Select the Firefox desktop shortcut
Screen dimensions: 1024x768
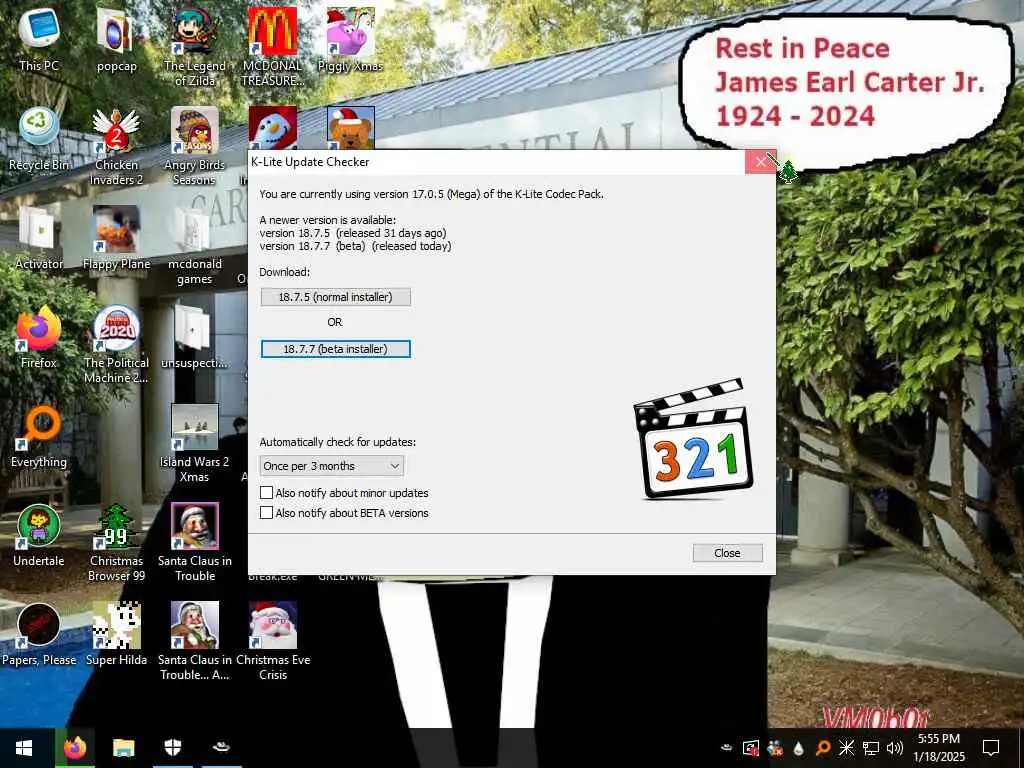(39, 337)
